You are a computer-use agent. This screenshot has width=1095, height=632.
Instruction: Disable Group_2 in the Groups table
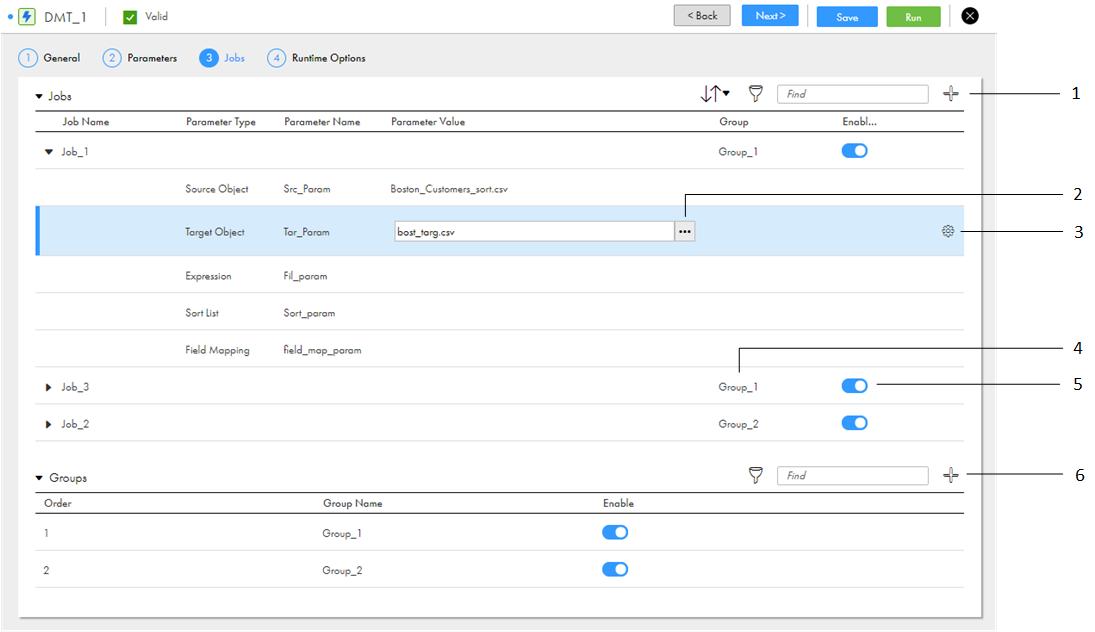tap(615, 569)
